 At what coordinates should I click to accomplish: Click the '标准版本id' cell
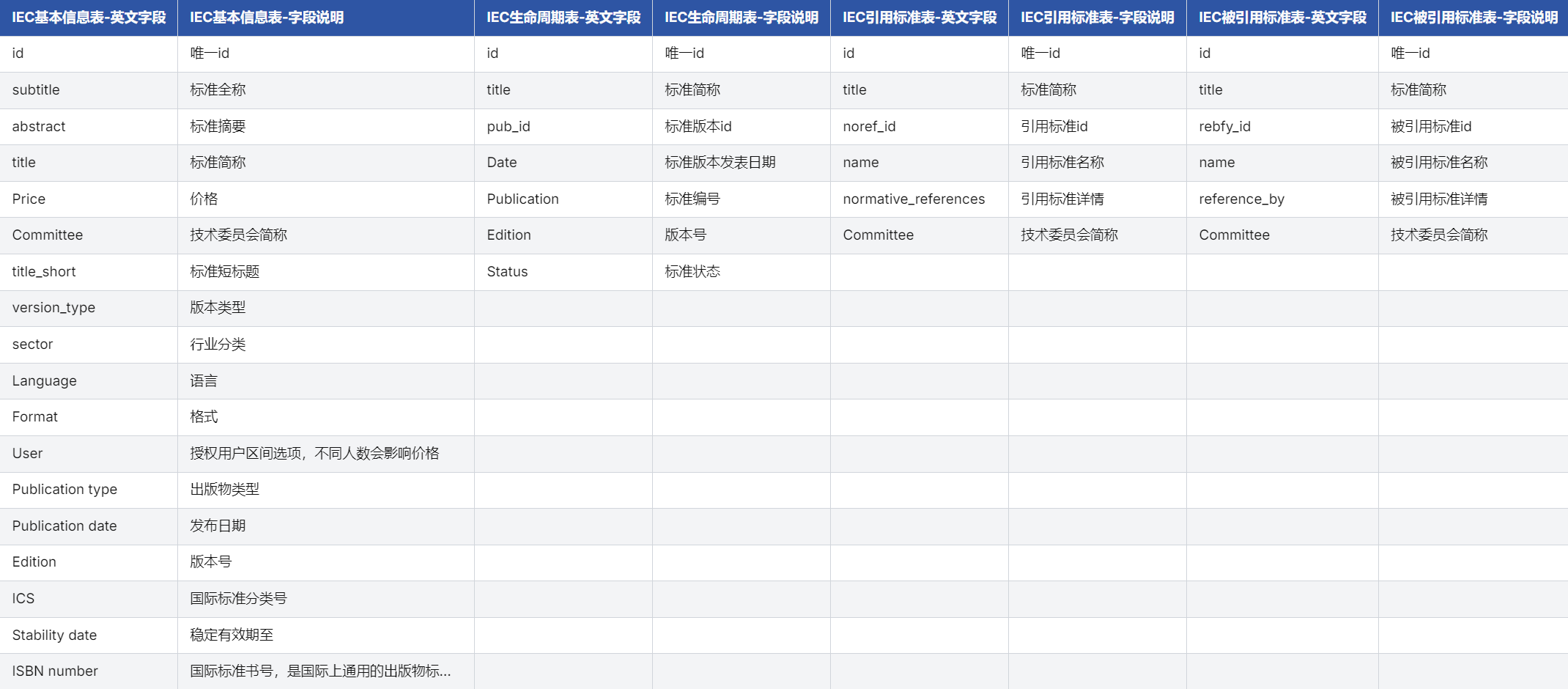(x=742, y=127)
